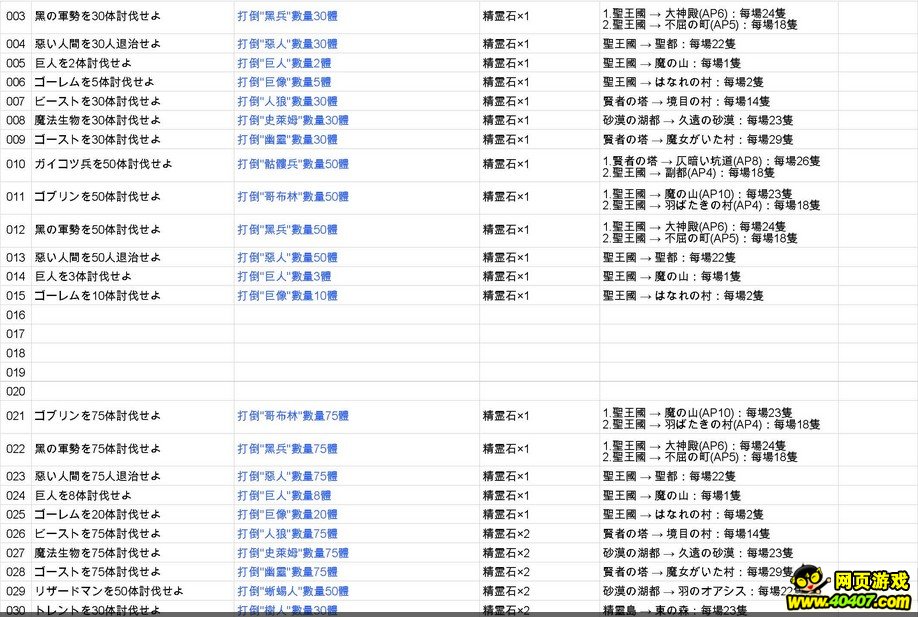Click the translation 打倒"人狼"數量30體

[x=287, y=101]
